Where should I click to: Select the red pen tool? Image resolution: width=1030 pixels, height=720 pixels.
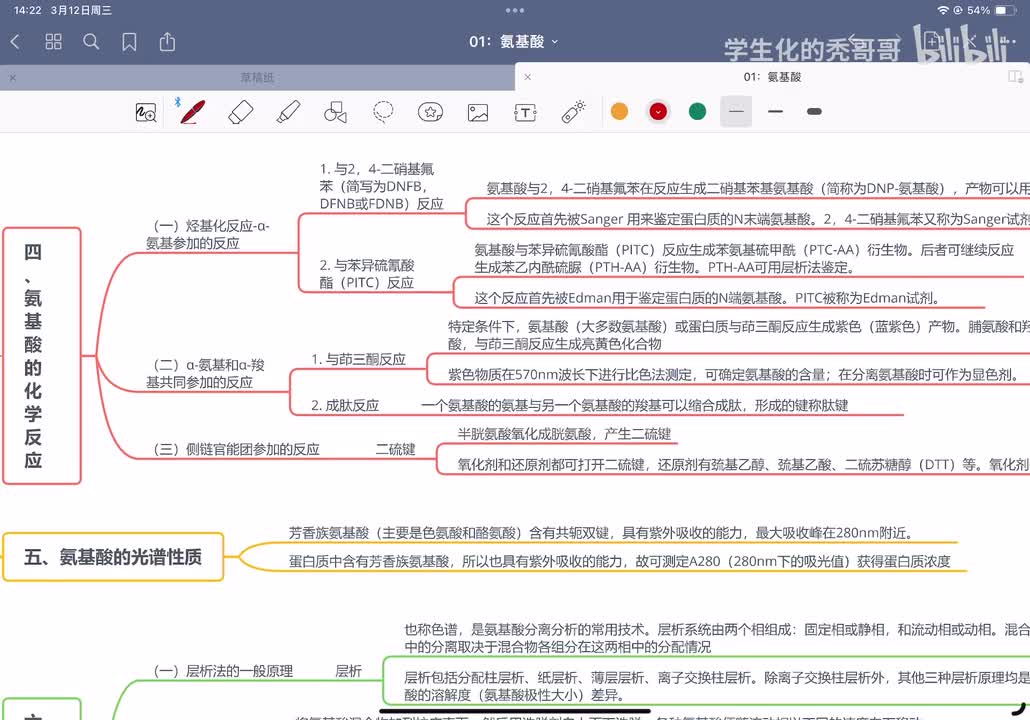[192, 112]
